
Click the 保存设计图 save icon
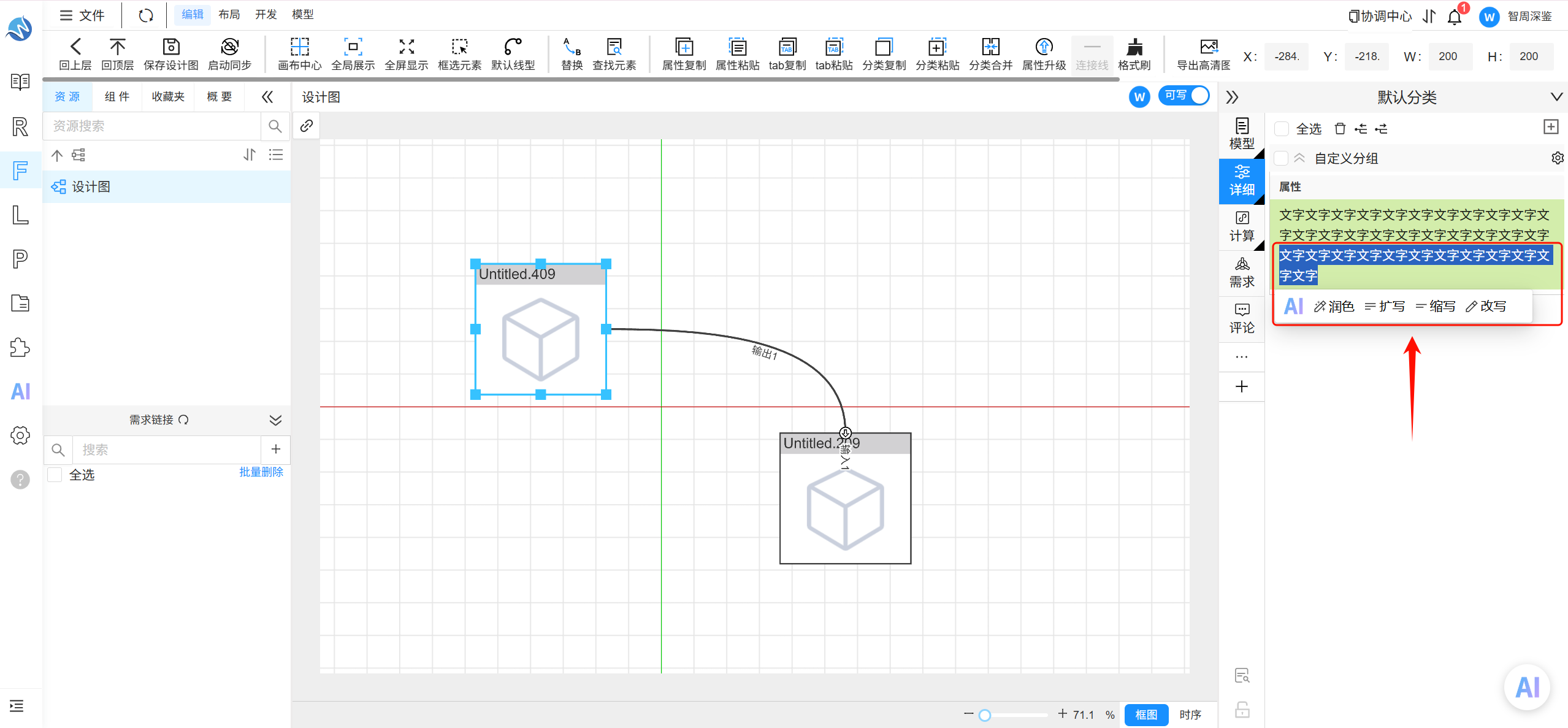(x=171, y=47)
